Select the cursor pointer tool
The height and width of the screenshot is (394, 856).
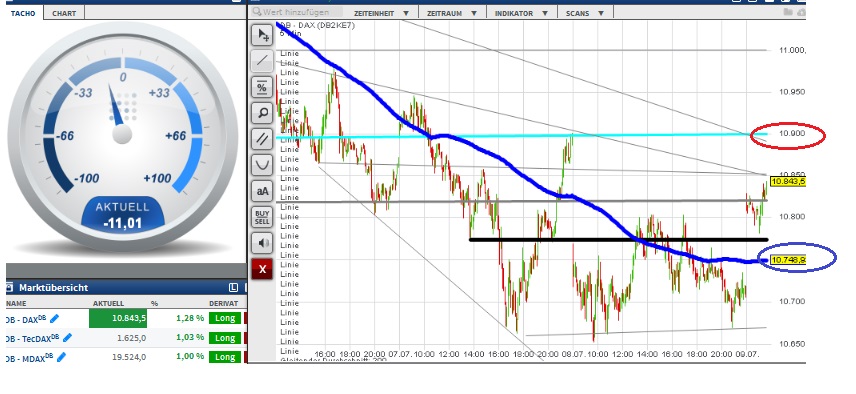(x=263, y=35)
